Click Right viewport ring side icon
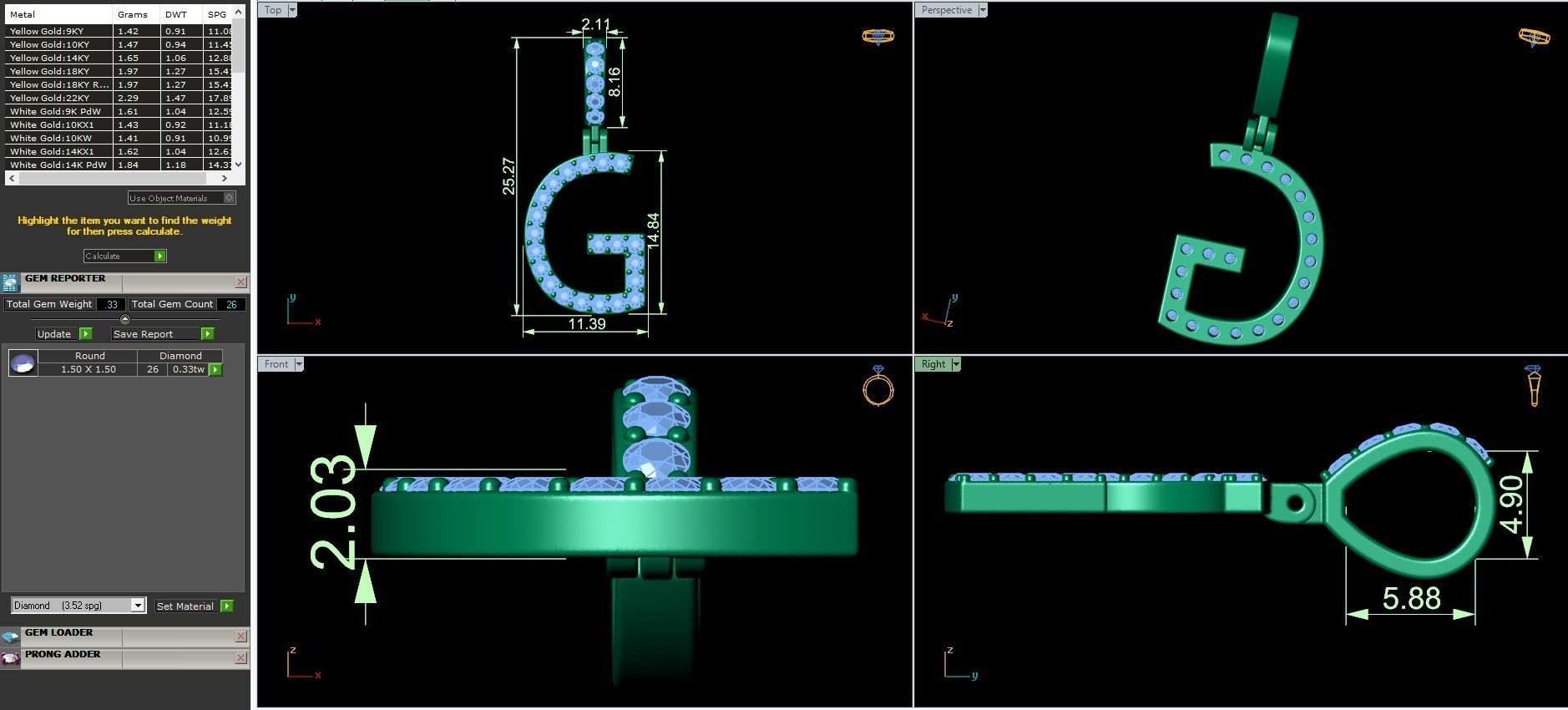This screenshot has height=710, width=1568. pyautogui.click(x=1533, y=386)
